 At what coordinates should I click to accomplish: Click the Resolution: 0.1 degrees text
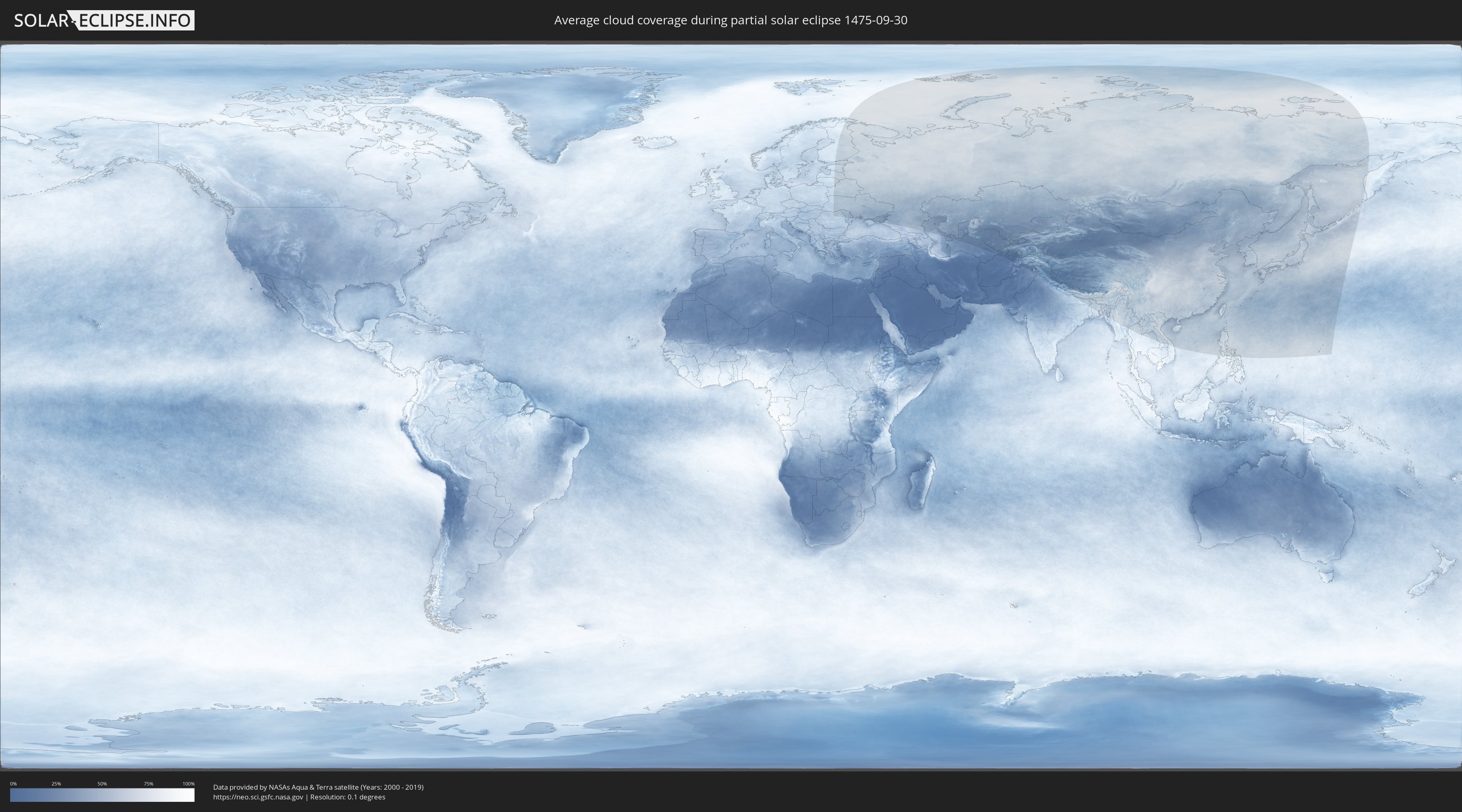(x=347, y=797)
